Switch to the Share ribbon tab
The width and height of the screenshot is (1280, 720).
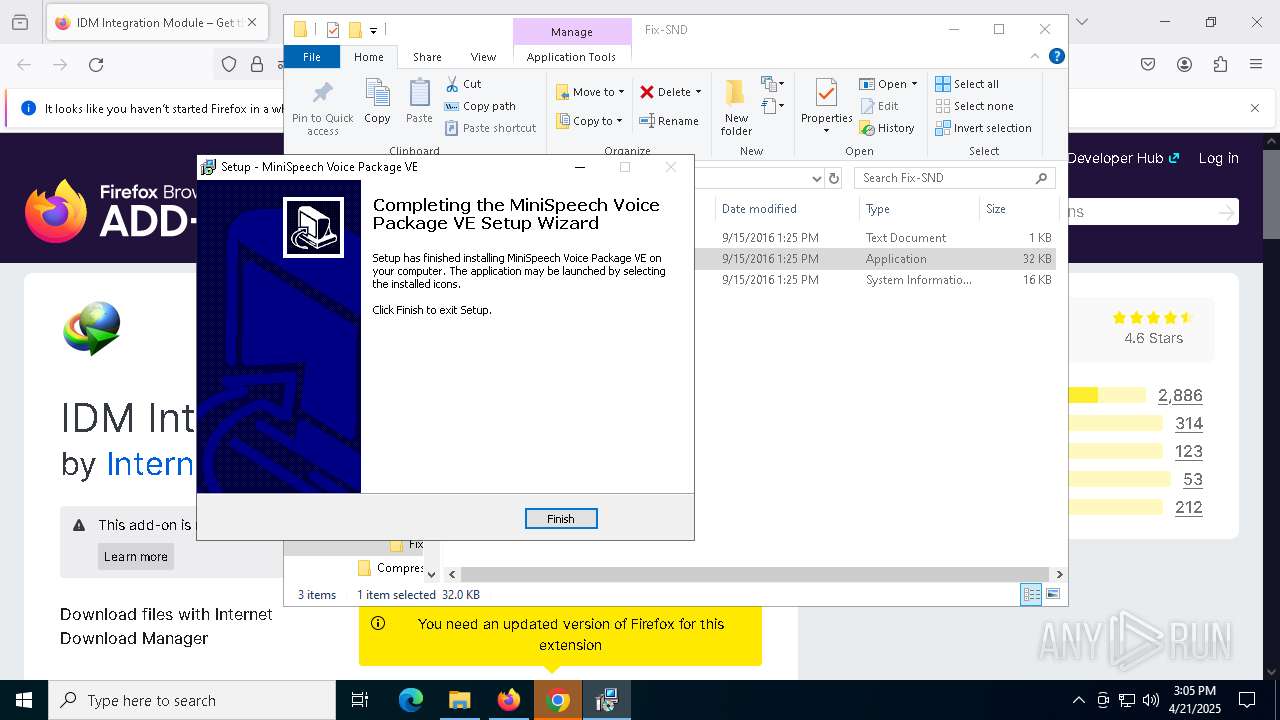(427, 57)
